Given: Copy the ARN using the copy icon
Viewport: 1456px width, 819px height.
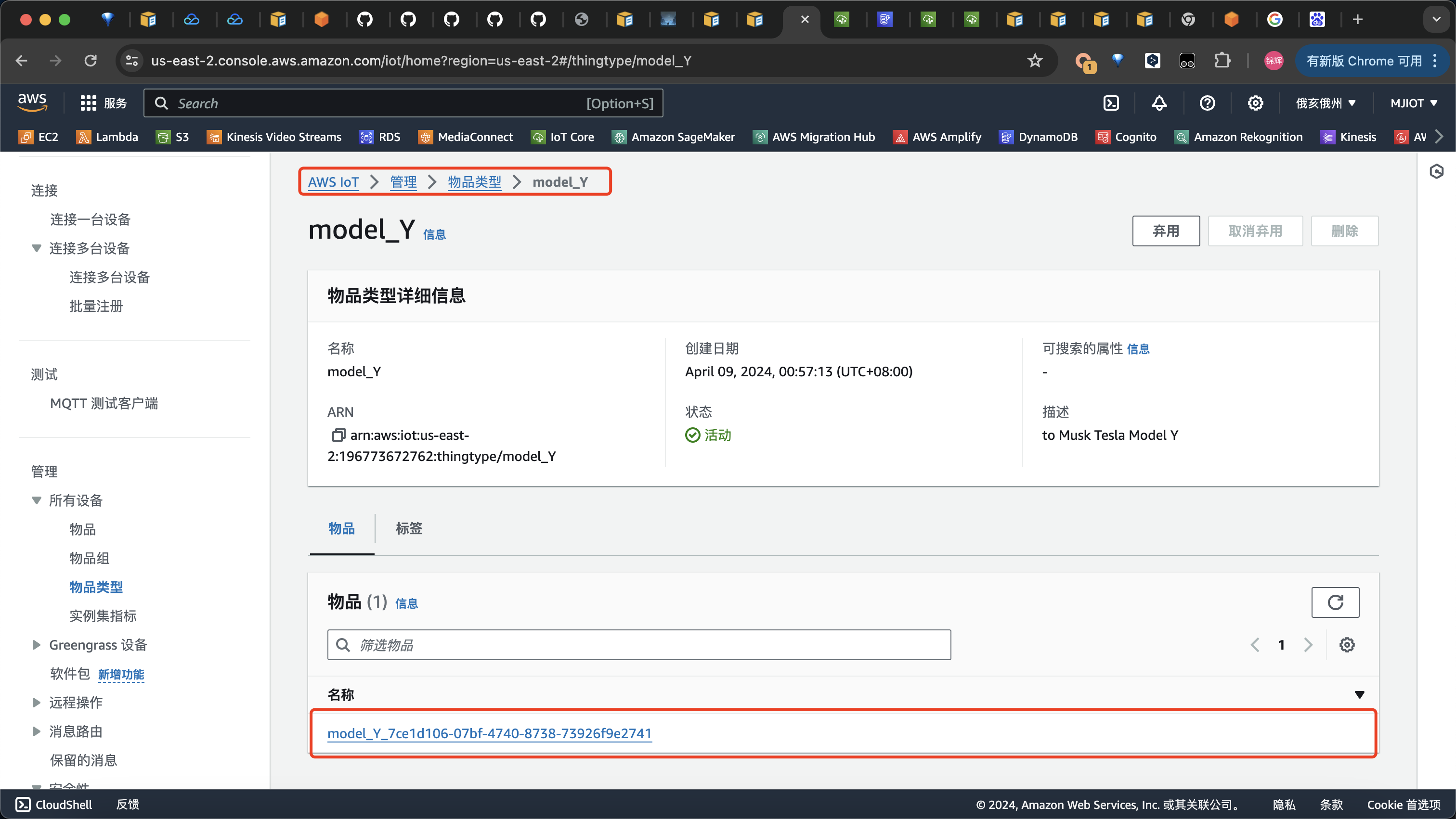Looking at the screenshot, I should pos(338,435).
